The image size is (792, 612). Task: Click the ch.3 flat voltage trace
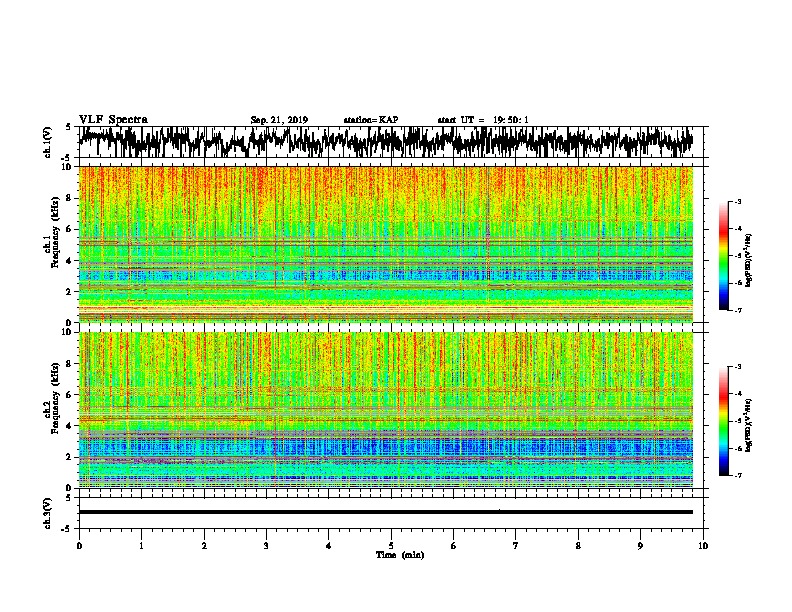point(385,512)
